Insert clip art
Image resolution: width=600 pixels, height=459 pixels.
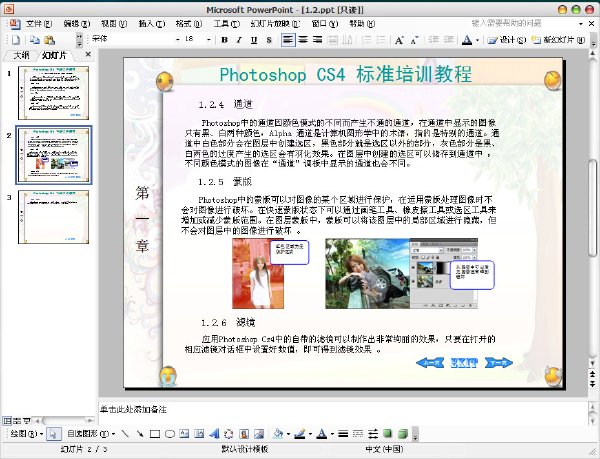(x=244, y=434)
